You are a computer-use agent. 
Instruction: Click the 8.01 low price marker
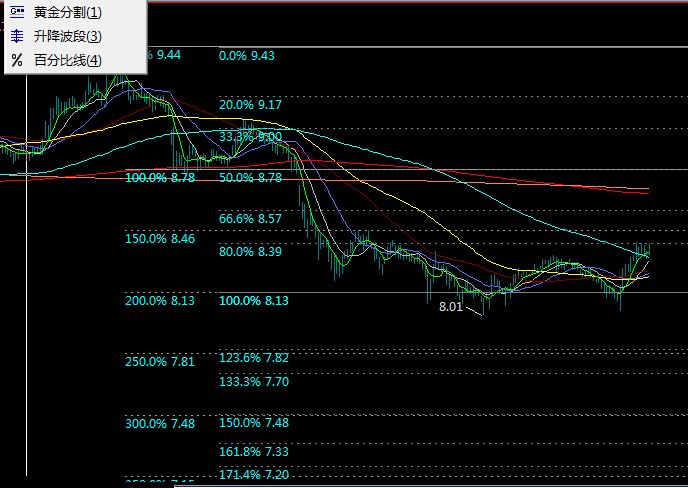[451, 307]
